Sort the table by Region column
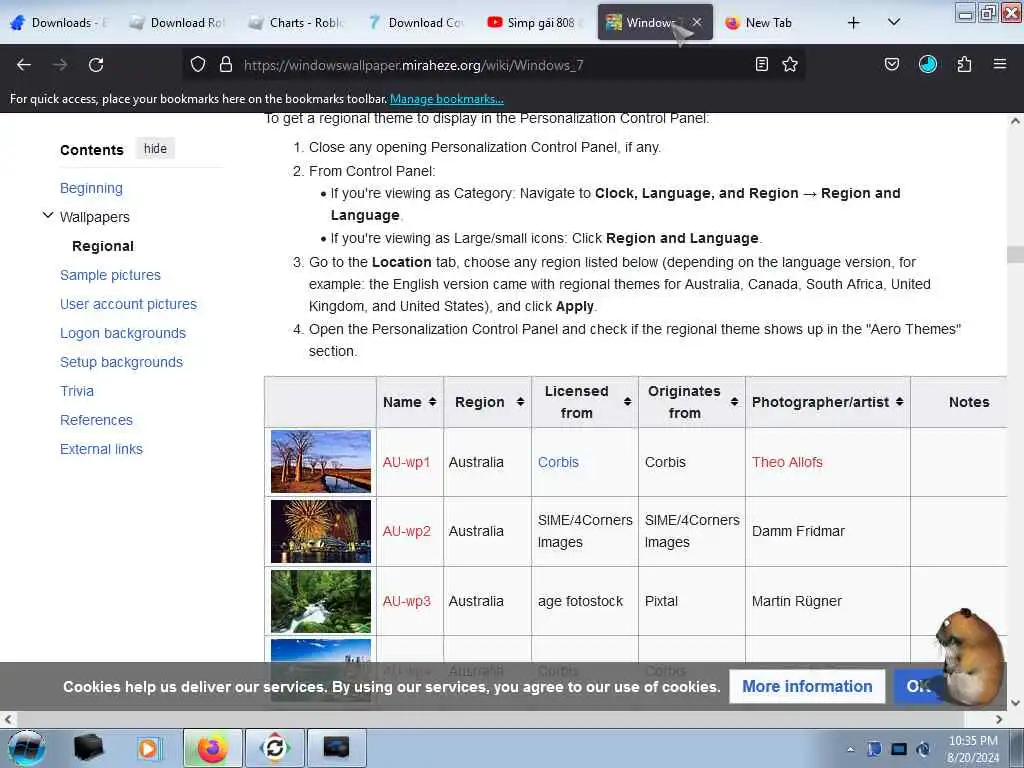This screenshot has height=768, width=1024. [488, 402]
